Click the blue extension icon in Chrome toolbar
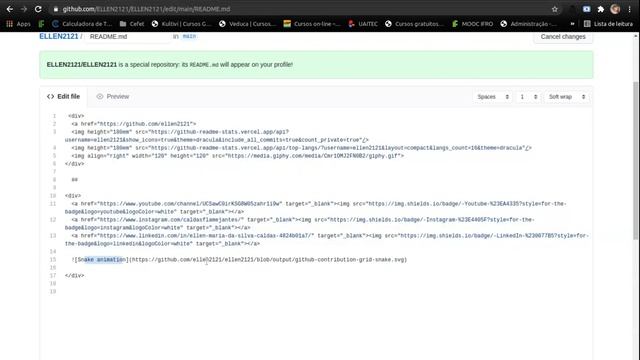The width and height of the screenshot is (640, 360). pyautogui.click(x=587, y=9)
